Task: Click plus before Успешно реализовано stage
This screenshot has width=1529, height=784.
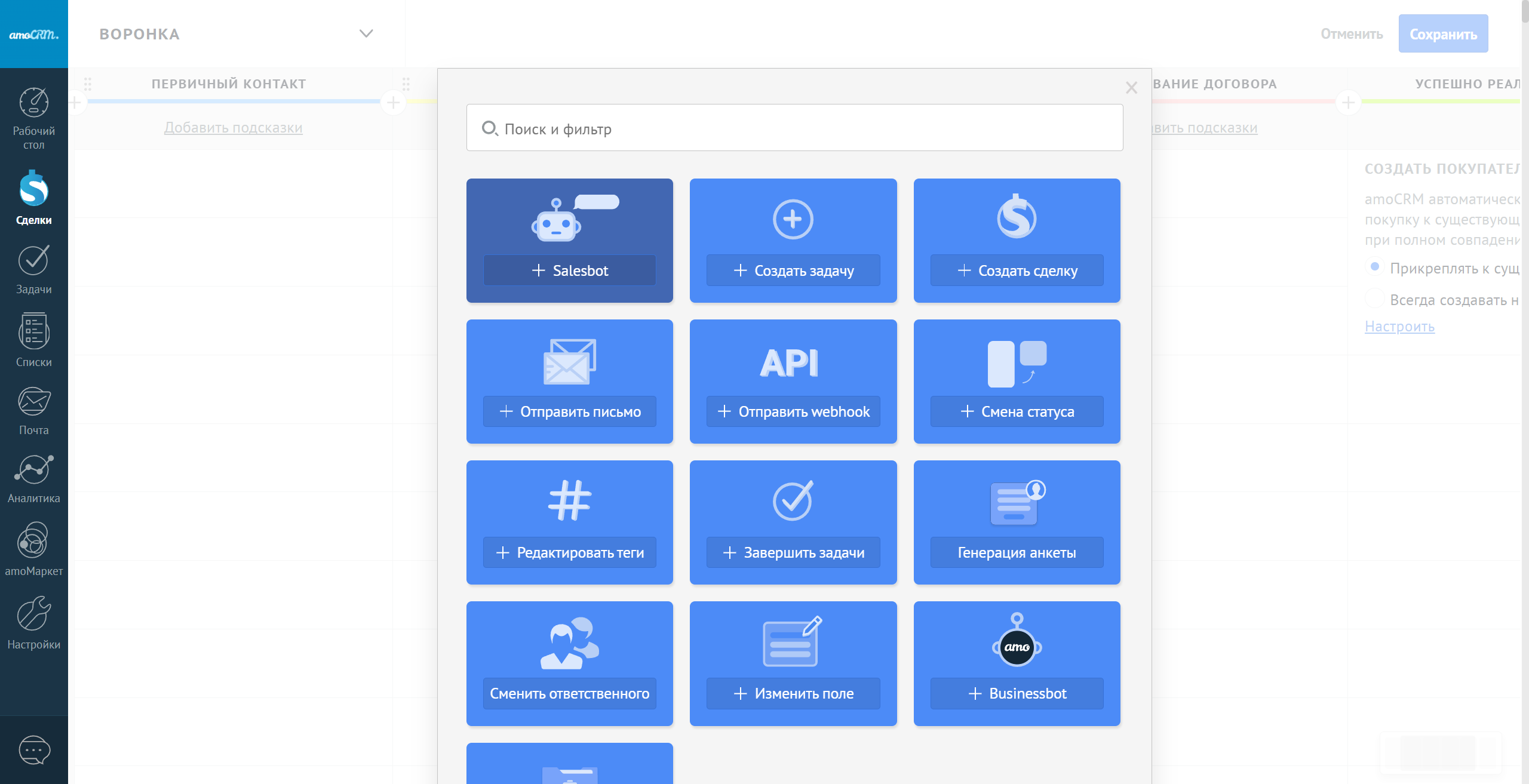Action: click(x=1348, y=103)
